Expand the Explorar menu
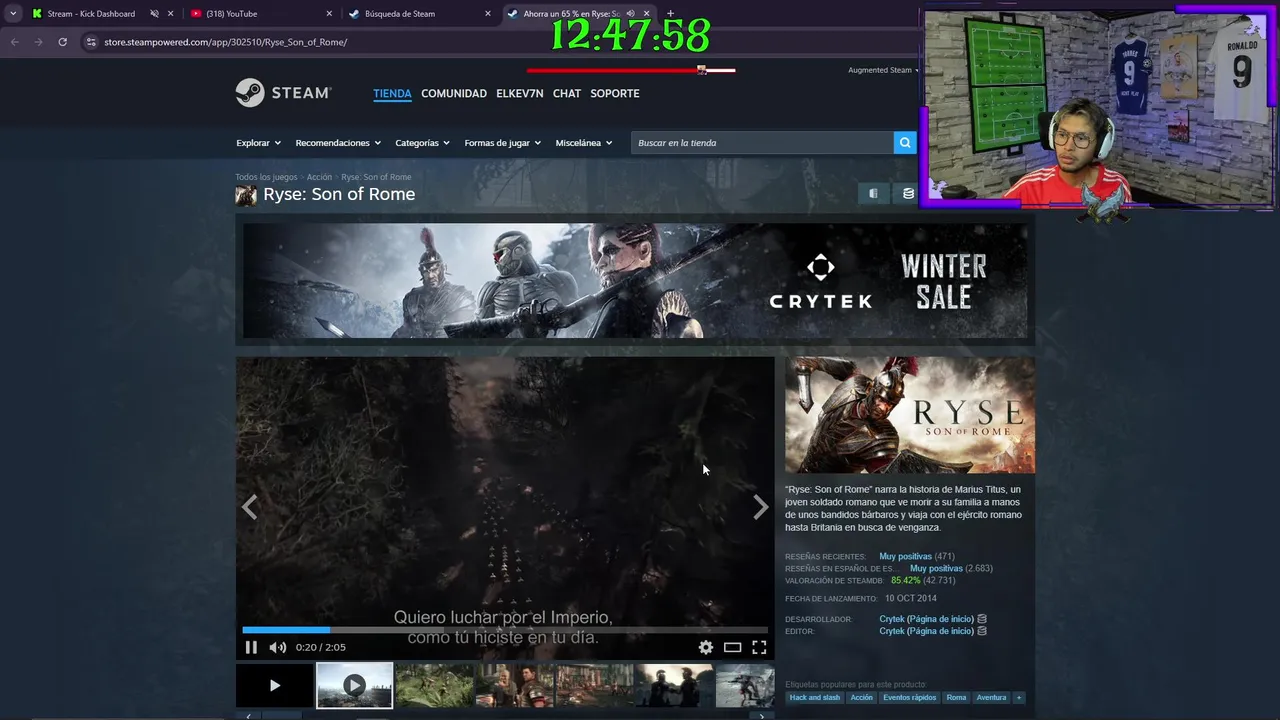This screenshot has width=1280, height=720. (258, 143)
